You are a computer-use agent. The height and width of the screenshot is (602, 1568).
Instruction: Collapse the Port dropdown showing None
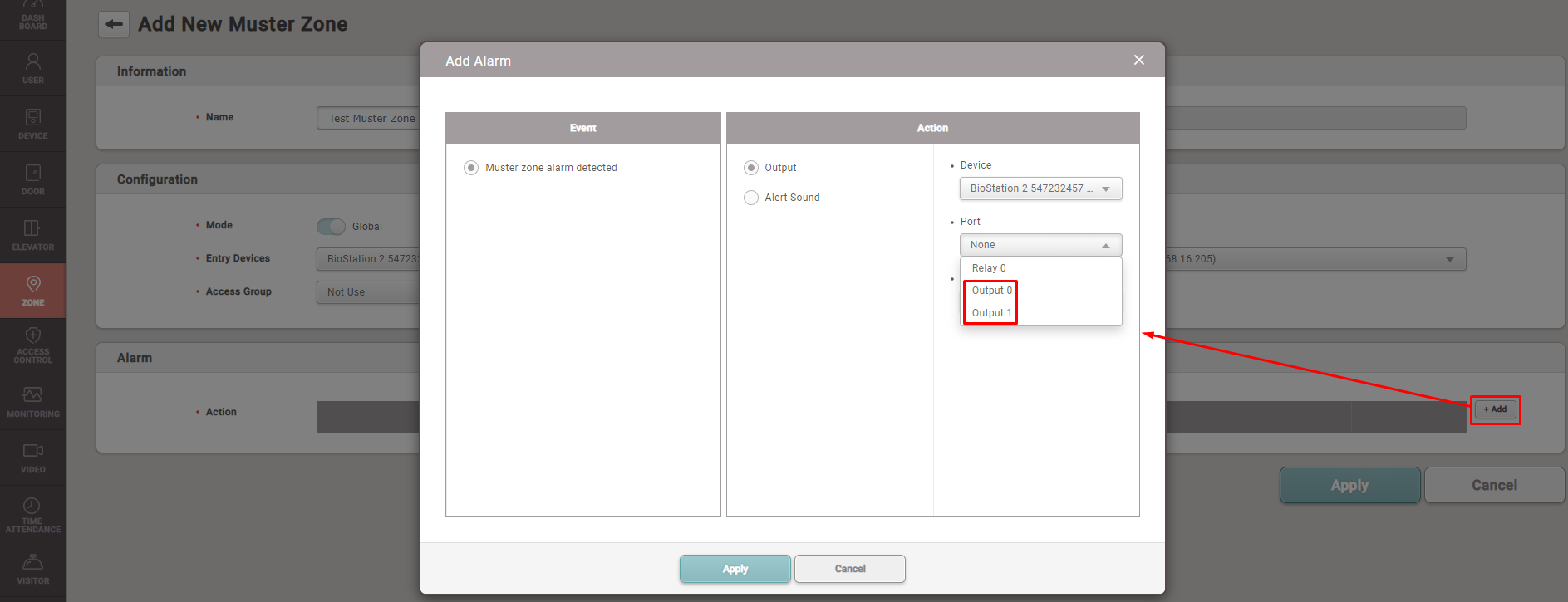click(1040, 245)
